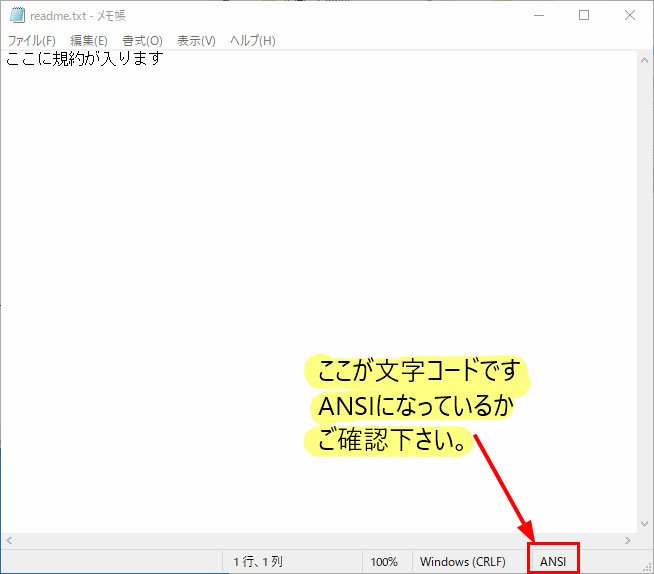Minimize the メモ帳 window
The image size is (654, 574).
click(x=539, y=15)
